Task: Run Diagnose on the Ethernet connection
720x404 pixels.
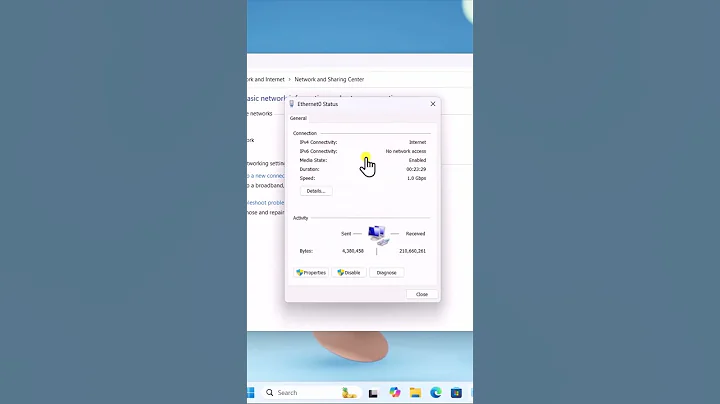Action: (x=387, y=273)
